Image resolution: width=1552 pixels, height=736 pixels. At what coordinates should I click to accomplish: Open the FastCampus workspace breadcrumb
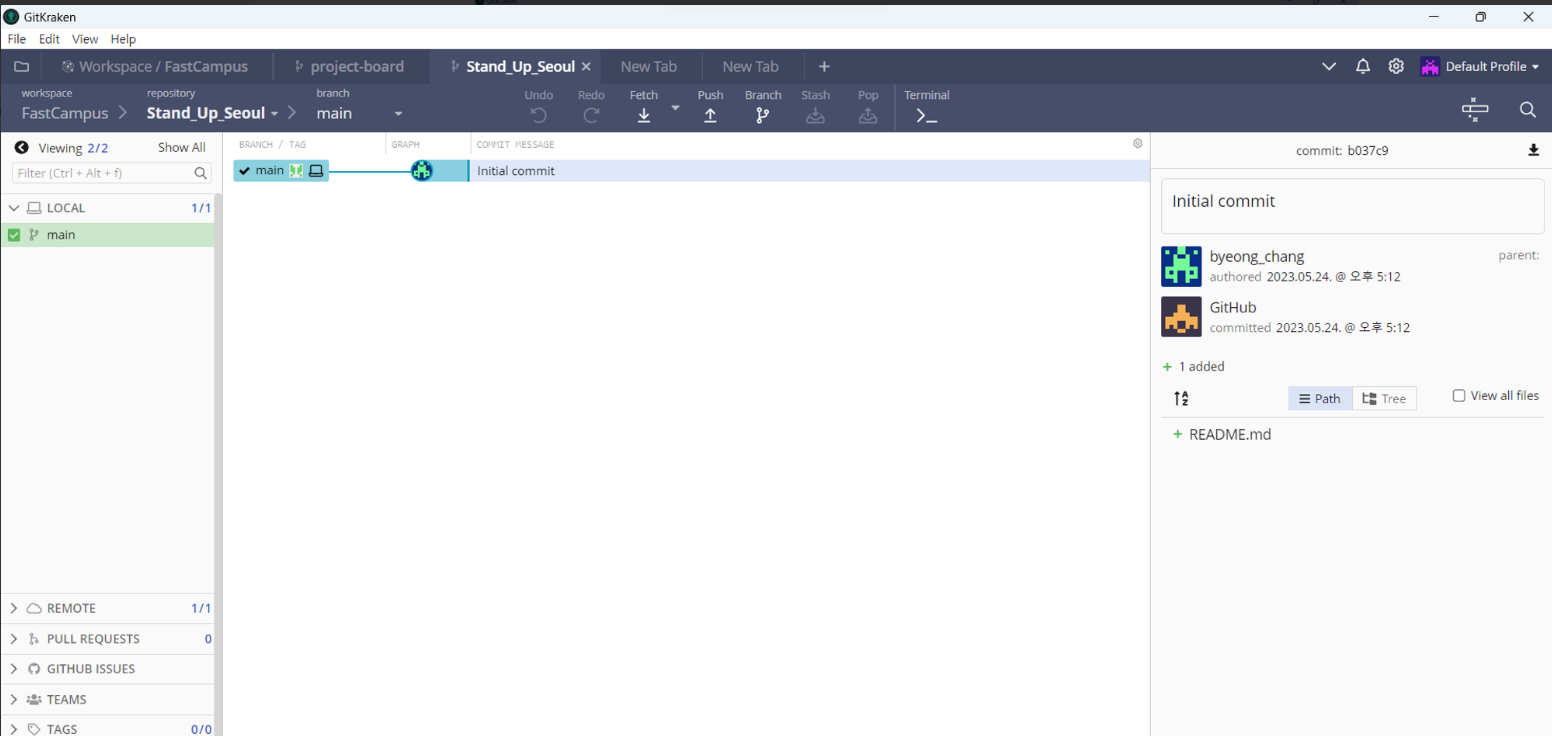pyautogui.click(x=65, y=113)
